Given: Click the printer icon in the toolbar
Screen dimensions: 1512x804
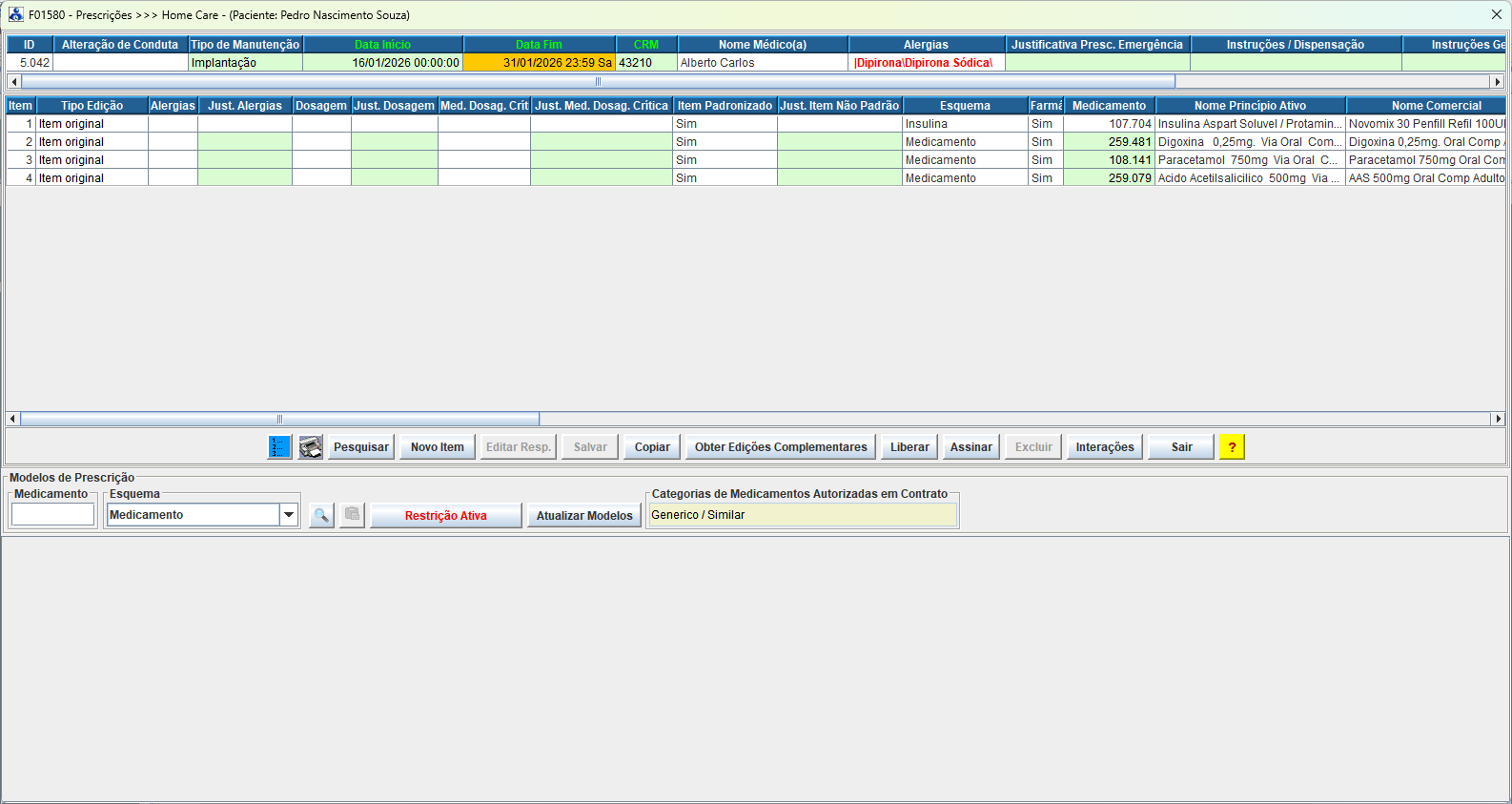Looking at the screenshot, I should pos(311,447).
